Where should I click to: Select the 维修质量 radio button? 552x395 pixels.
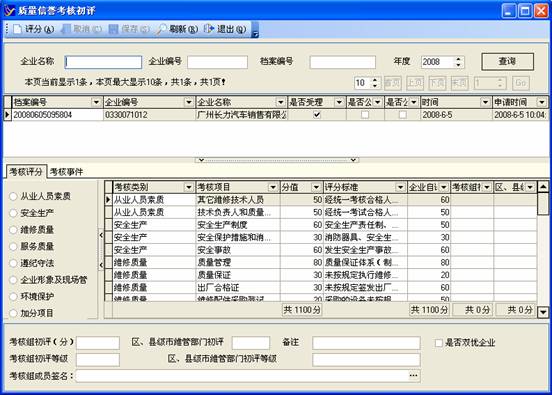point(13,230)
